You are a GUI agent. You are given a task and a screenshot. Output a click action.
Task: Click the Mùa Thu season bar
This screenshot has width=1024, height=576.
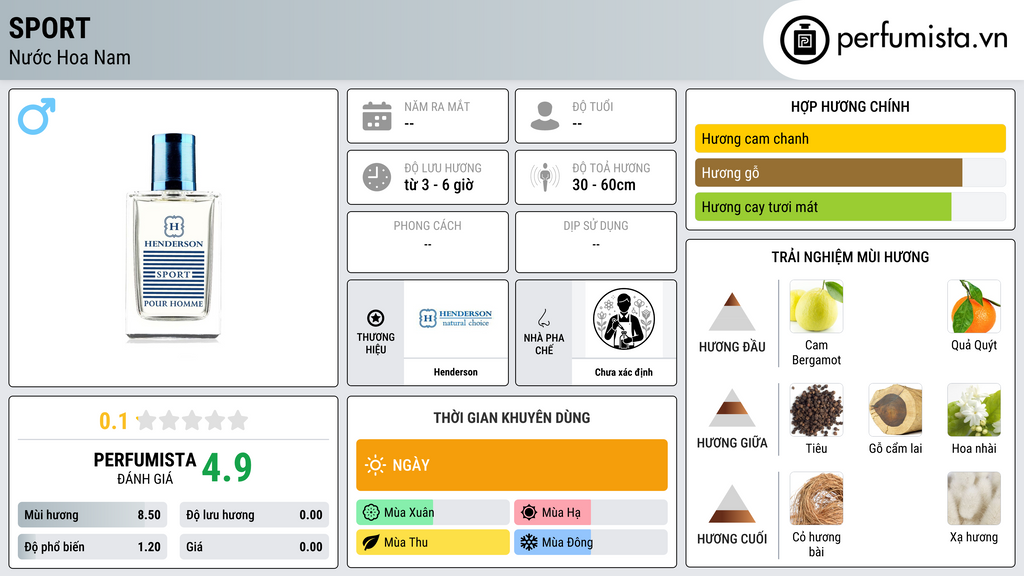[x=433, y=542]
